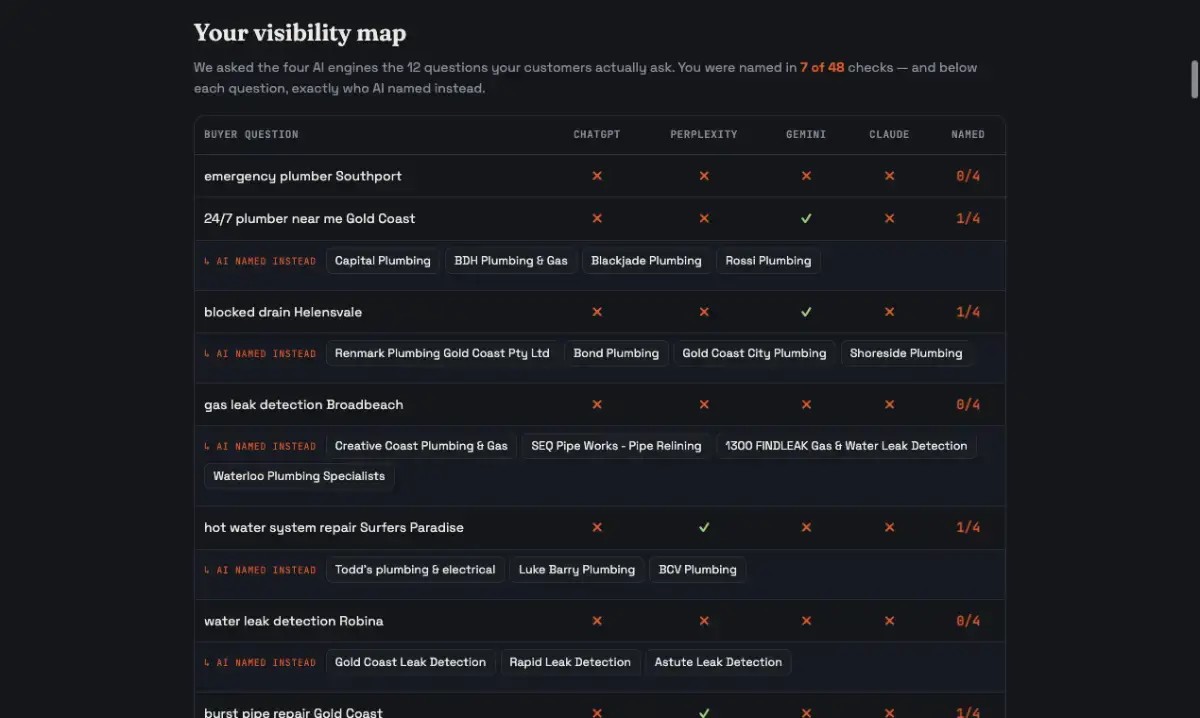Click Claude cross for hot water system repair row
1200x718 pixels.
pyautogui.click(x=889, y=527)
